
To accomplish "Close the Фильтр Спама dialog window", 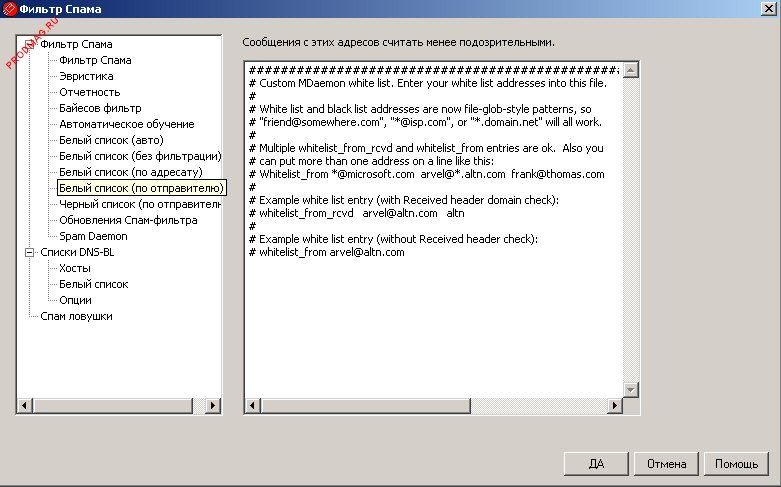I will point(766,10).
